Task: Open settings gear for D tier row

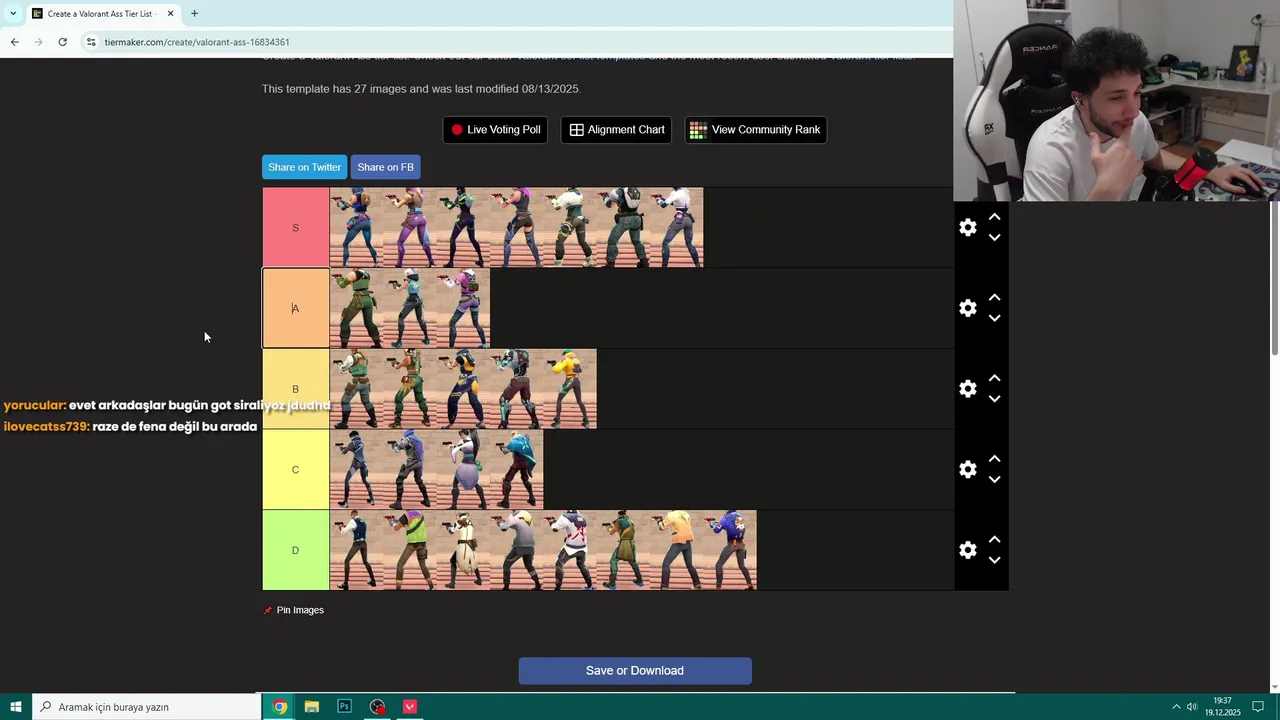Action: click(x=967, y=550)
